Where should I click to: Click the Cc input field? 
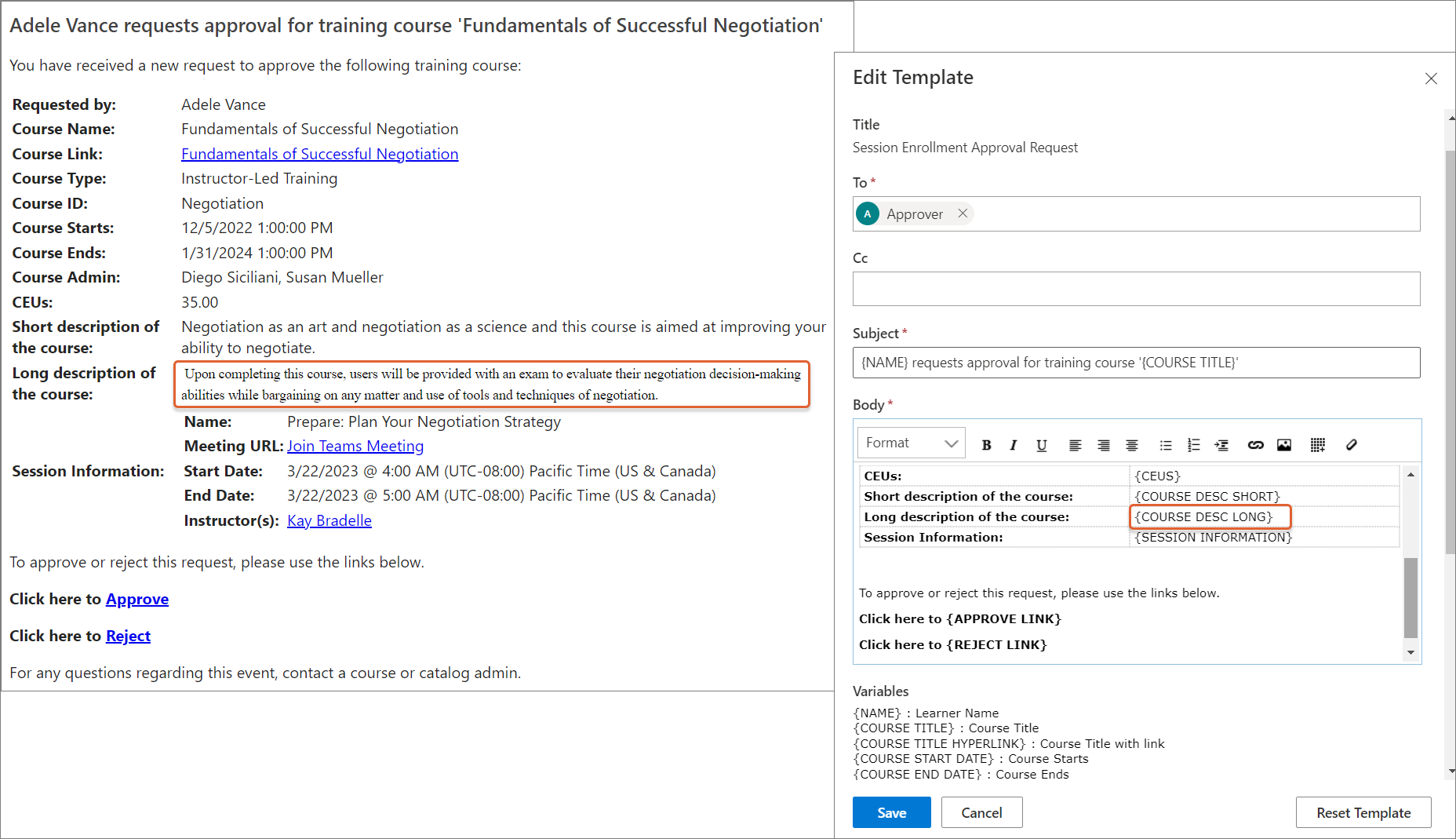[x=1136, y=289]
